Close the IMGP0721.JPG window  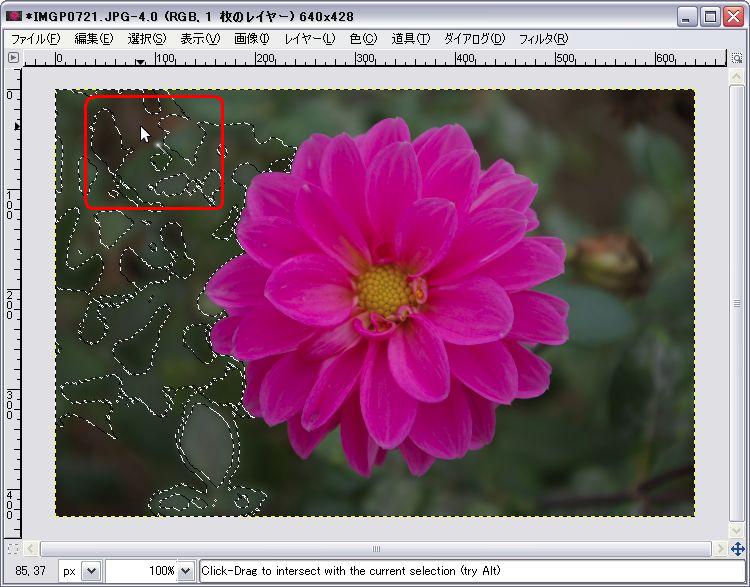click(733, 17)
